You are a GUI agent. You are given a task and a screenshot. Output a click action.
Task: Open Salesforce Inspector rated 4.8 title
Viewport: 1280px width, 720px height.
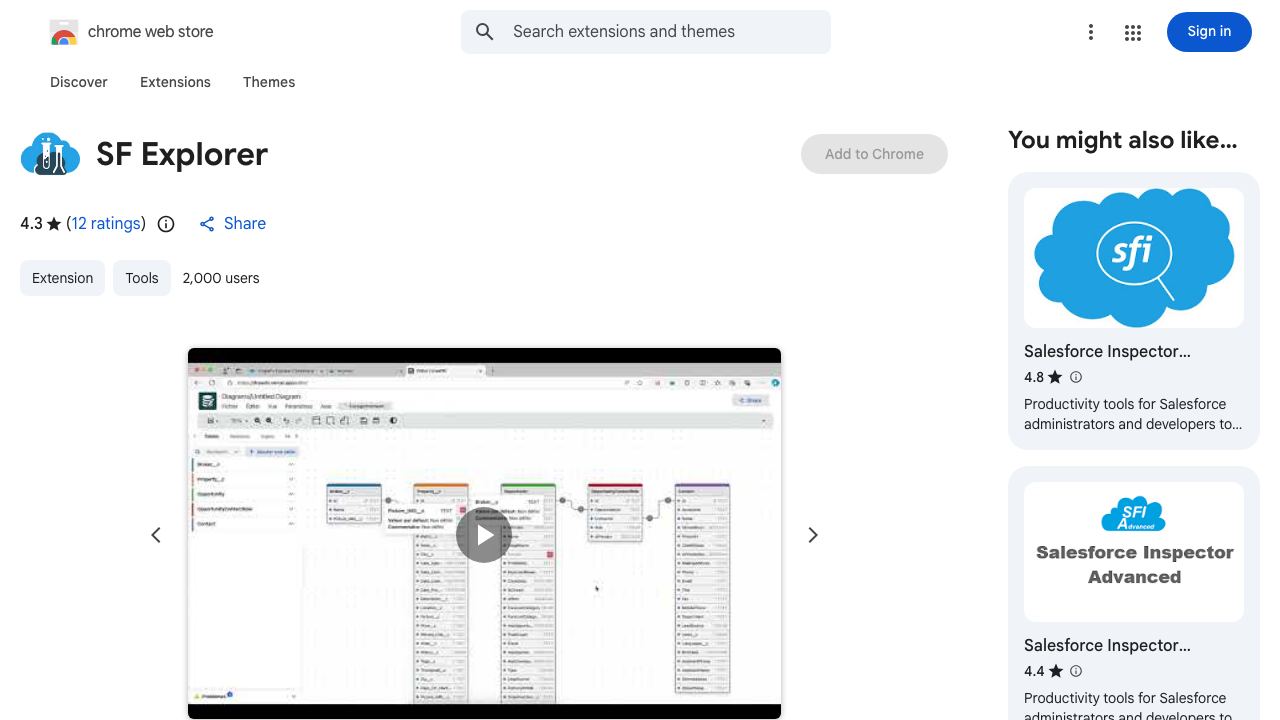[1107, 351]
